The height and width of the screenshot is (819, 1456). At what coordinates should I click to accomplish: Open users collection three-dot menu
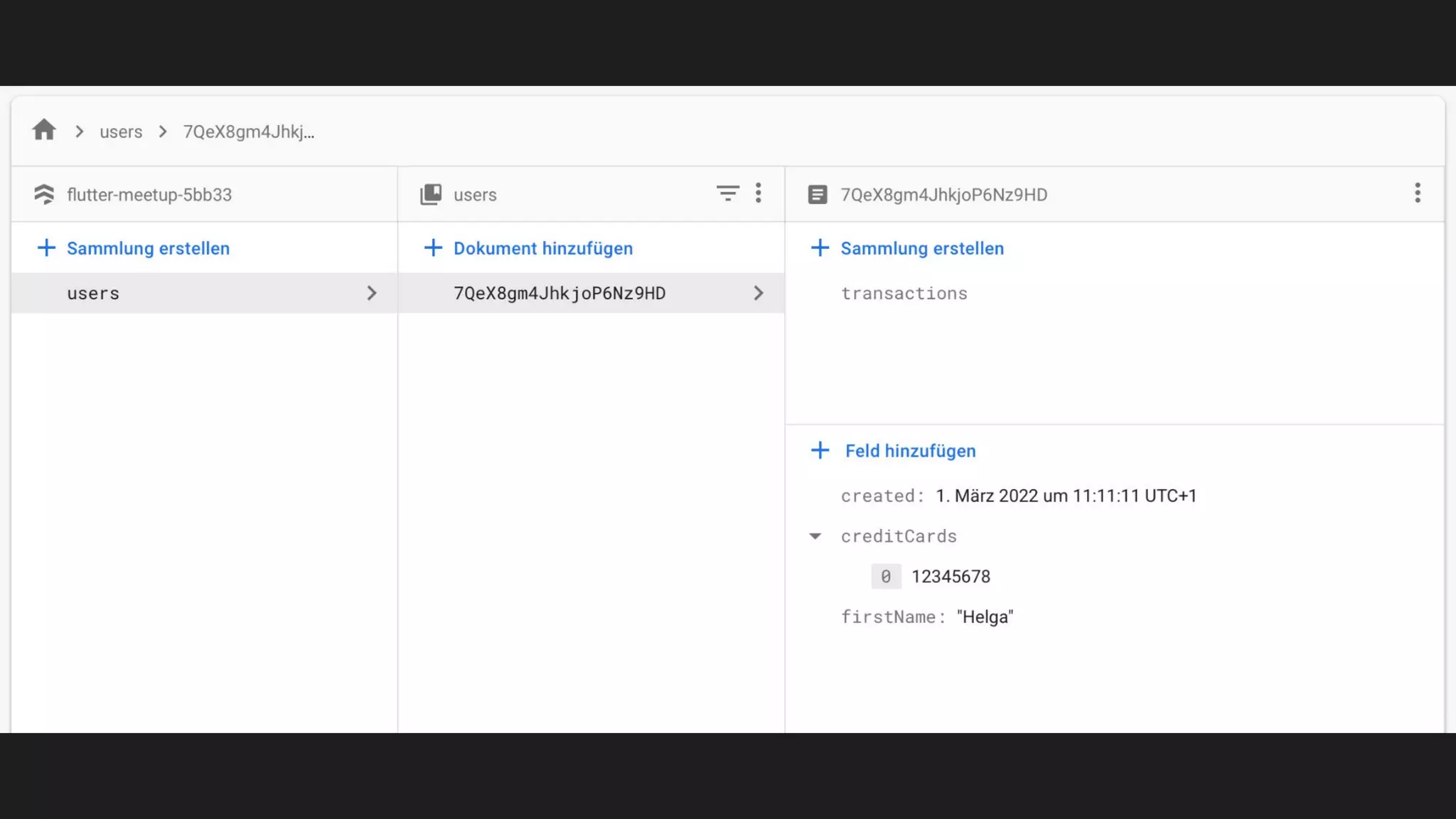[x=759, y=193]
